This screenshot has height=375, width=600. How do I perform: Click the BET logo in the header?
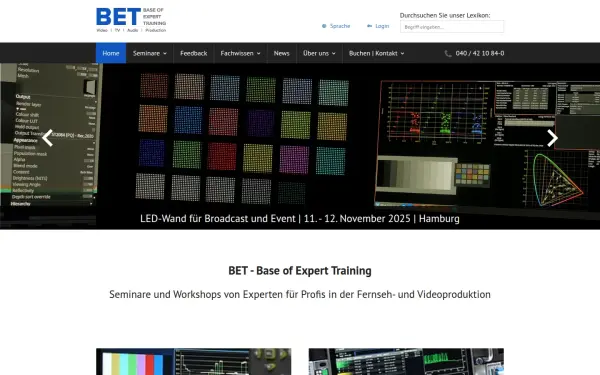pyautogui.click(x=131, y=20)
